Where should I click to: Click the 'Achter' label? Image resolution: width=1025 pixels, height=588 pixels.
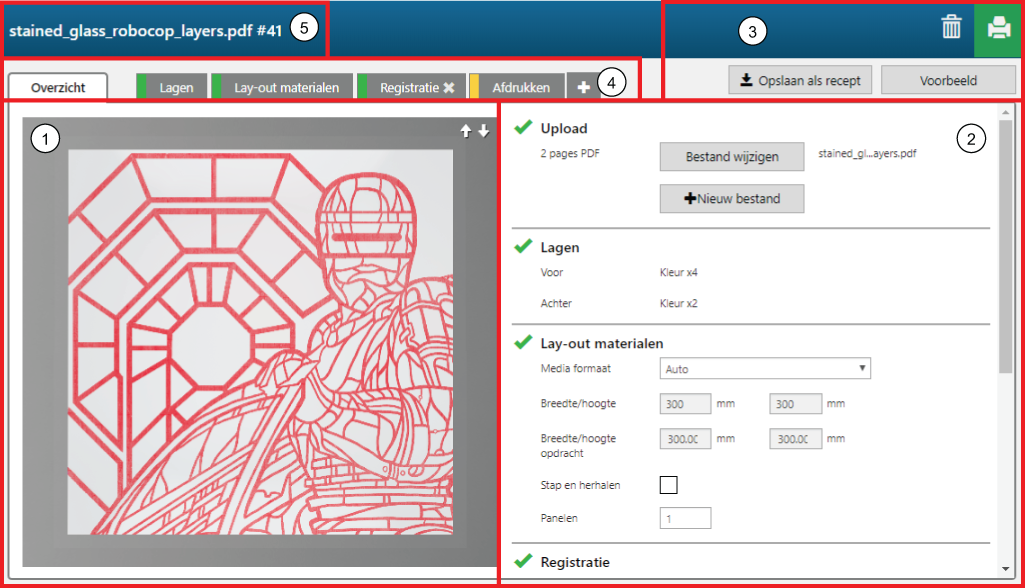pos(556,303)
